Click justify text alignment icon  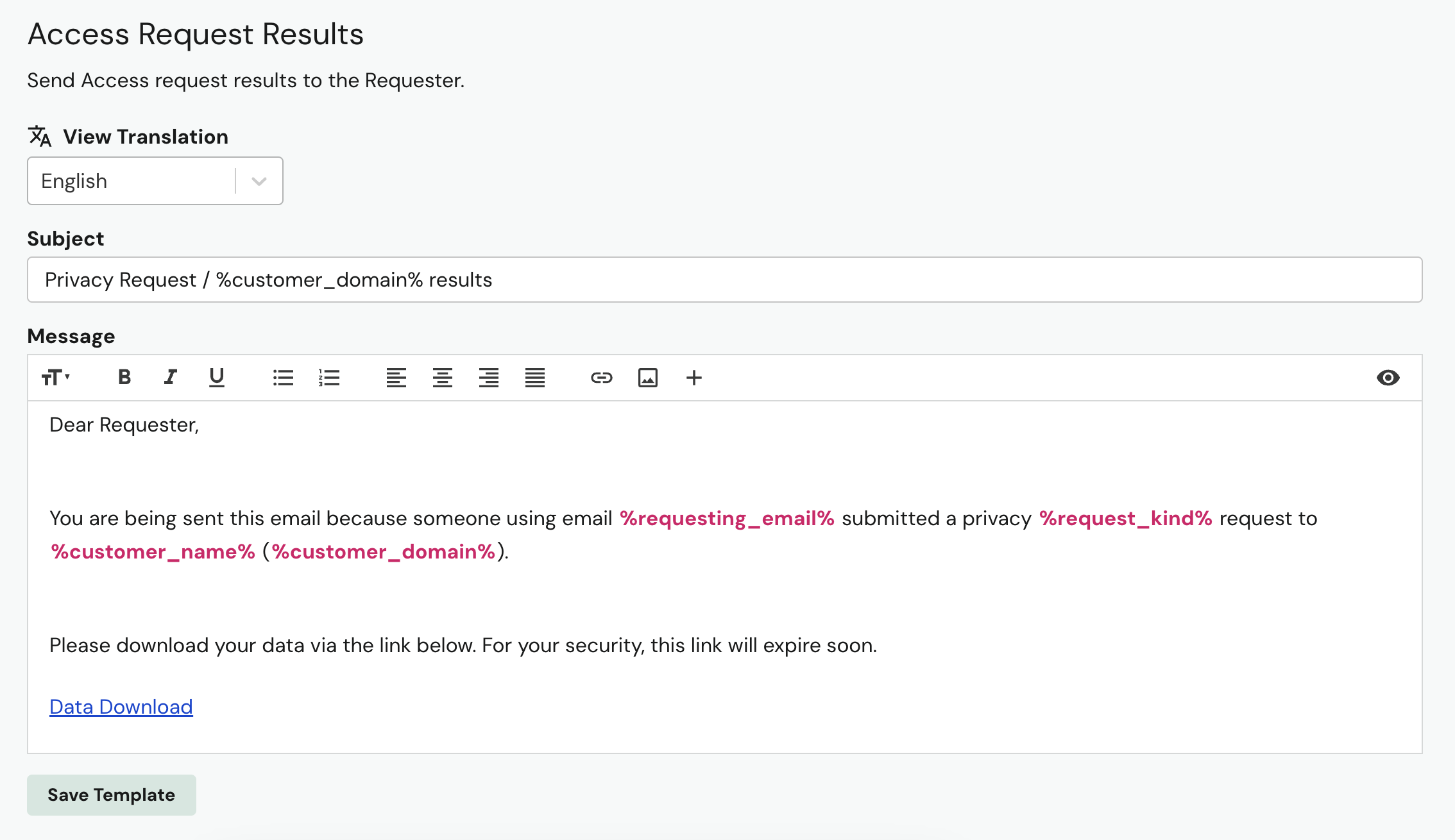click(x=535, y=378)
